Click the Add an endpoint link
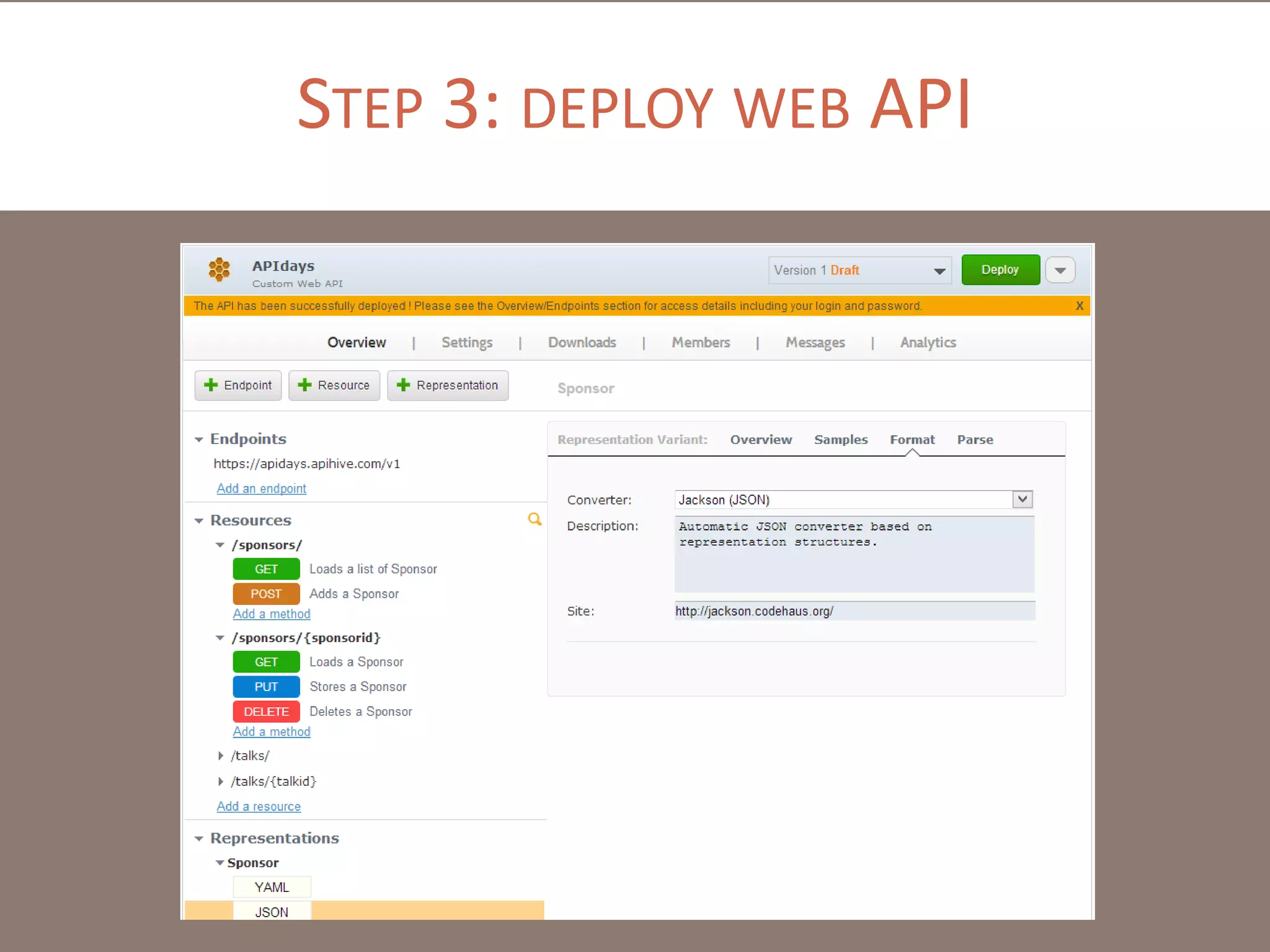Viewport: 1270px width, 952px height. pos(261,488)
